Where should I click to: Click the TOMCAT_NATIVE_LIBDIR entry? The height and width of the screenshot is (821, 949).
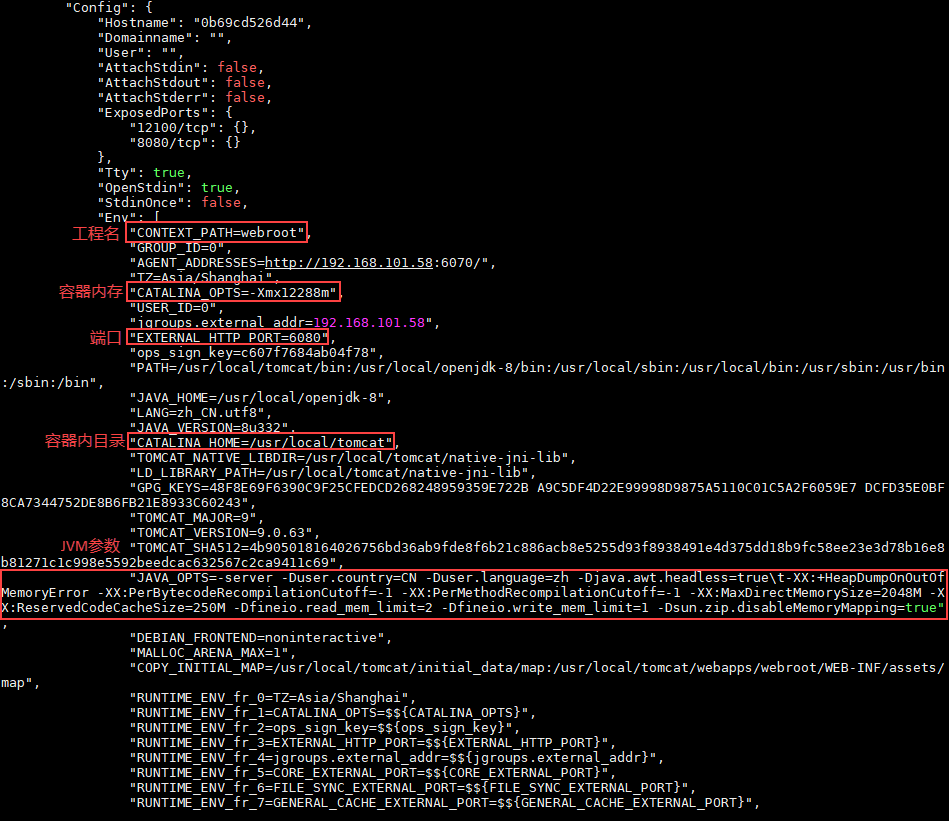[352, 458]
